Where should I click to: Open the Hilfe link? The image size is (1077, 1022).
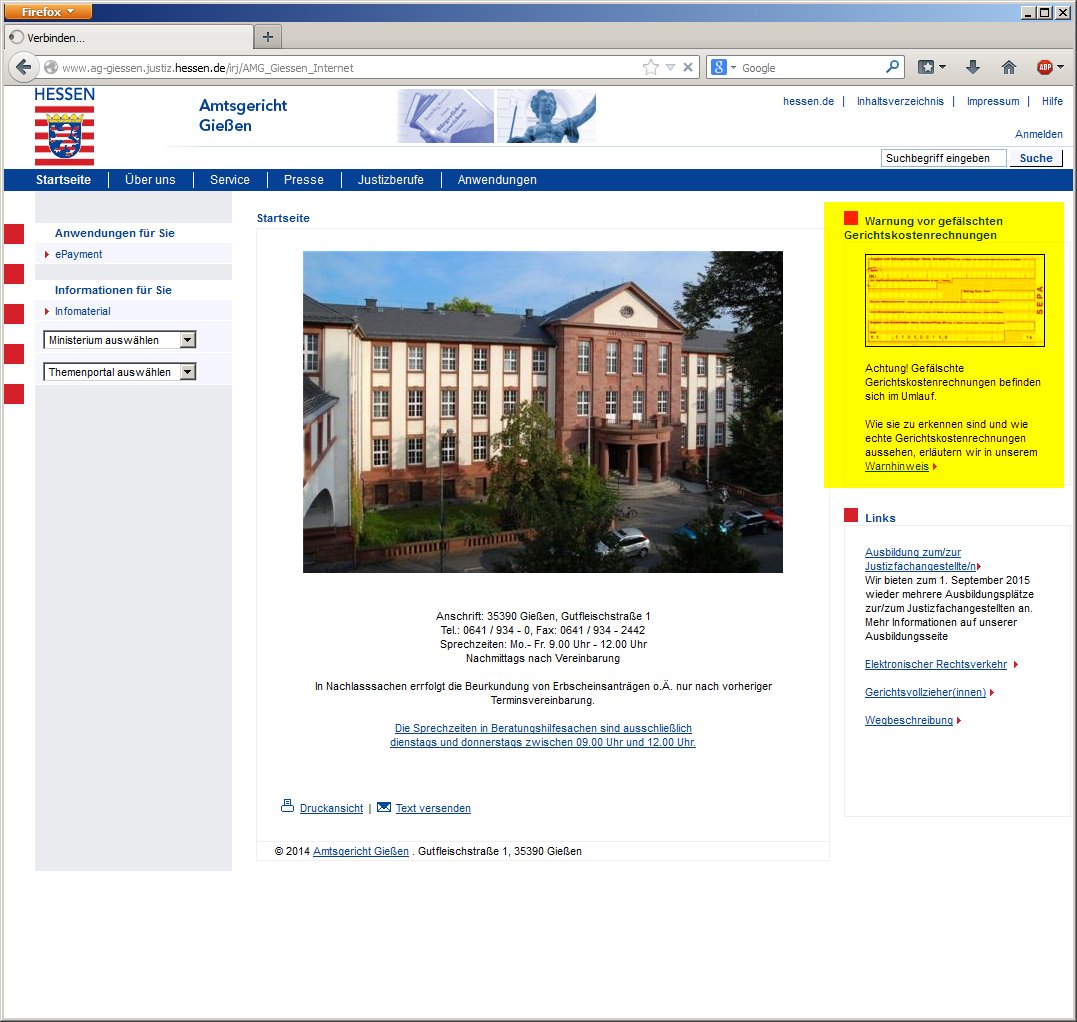pos(1052,101)
